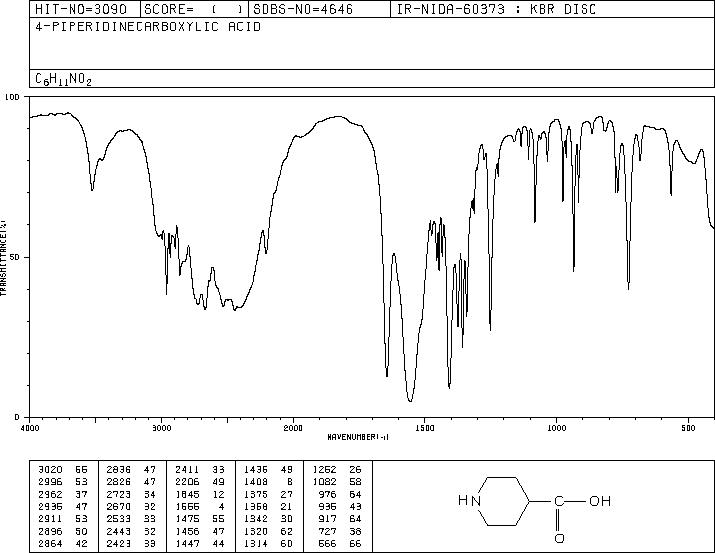Click the 1000 wavenumber axis label
The height and width of the screenshot is (553, 715).
tap(556, 428)
